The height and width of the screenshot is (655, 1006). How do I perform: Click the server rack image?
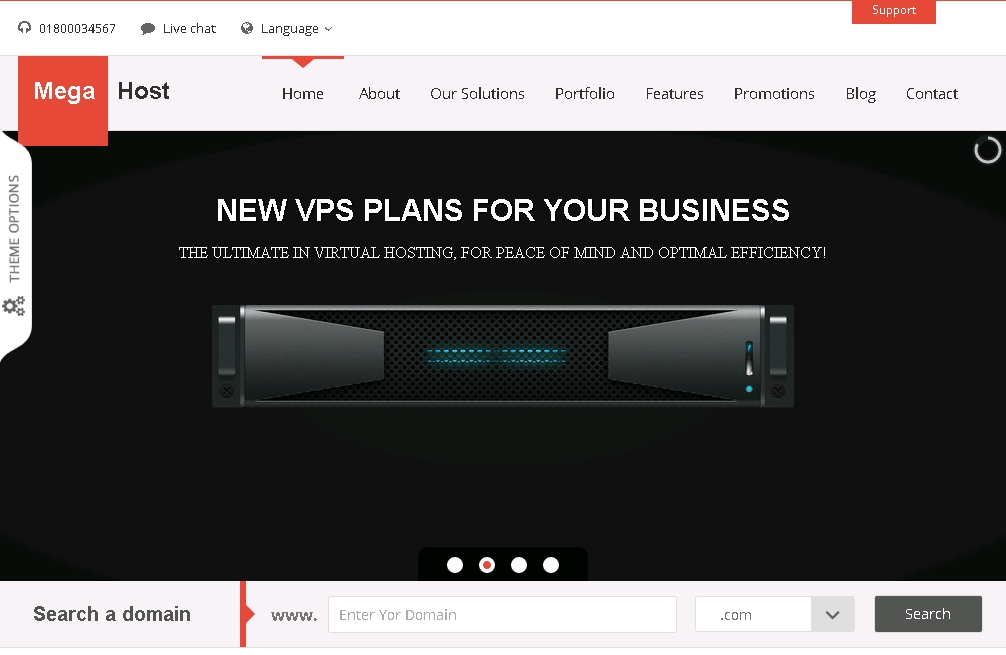(x=503, y=356)
